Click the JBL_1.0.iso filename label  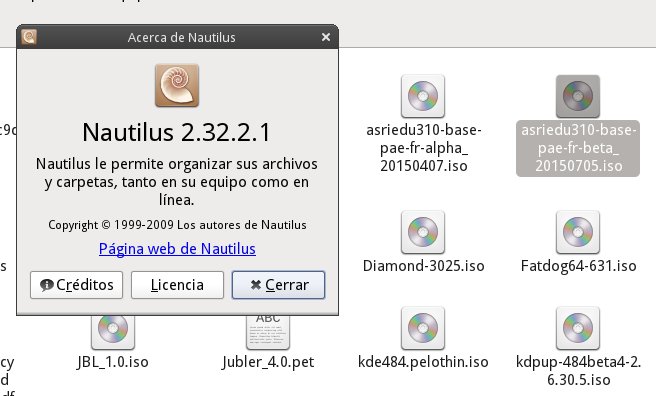pyautogui.click(x=113, y=362)
